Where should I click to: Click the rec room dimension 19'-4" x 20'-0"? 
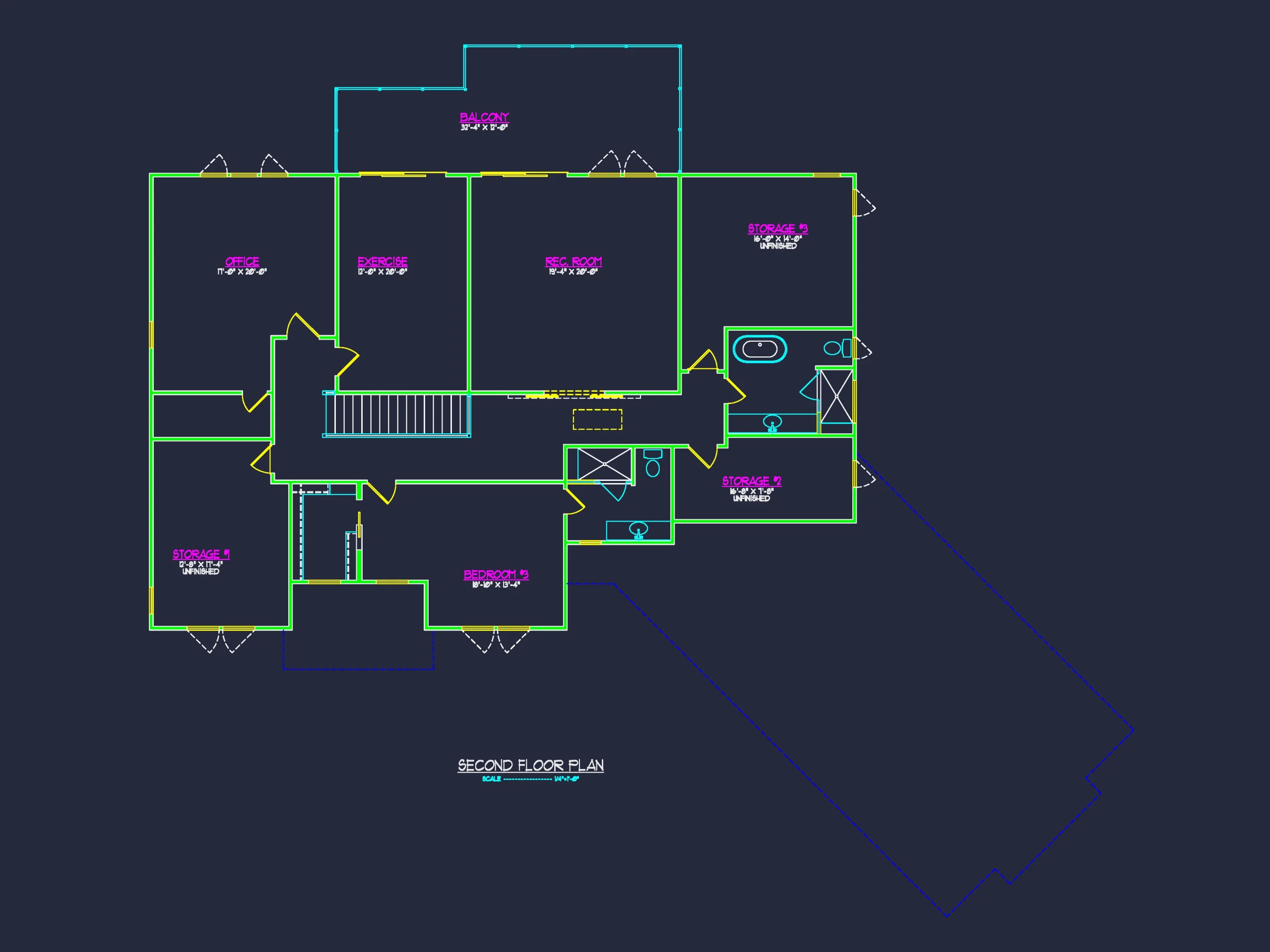click(x=573, y=272)
